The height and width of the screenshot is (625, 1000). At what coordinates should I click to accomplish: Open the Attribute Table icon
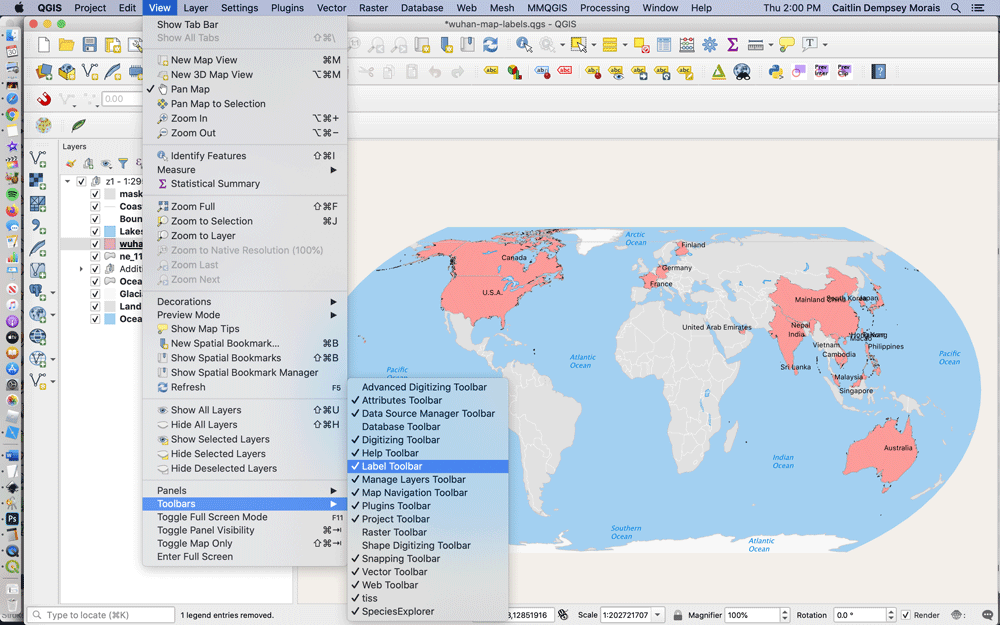click(x=664, y=45)
